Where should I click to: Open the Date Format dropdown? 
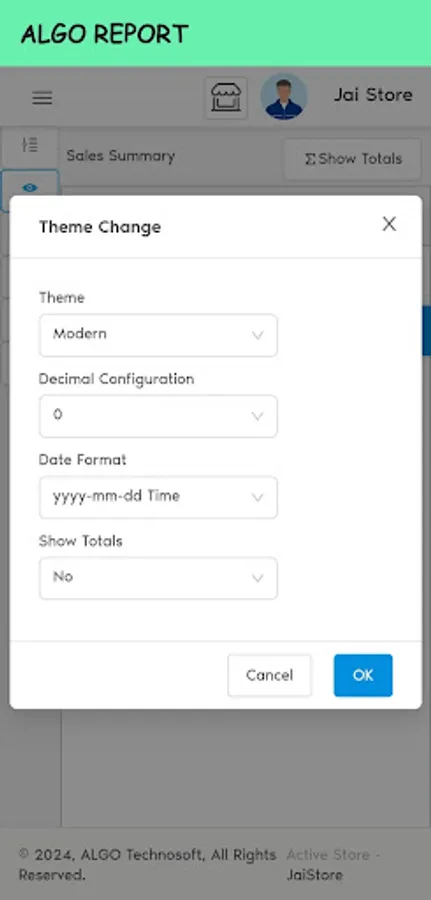point(158,497)
